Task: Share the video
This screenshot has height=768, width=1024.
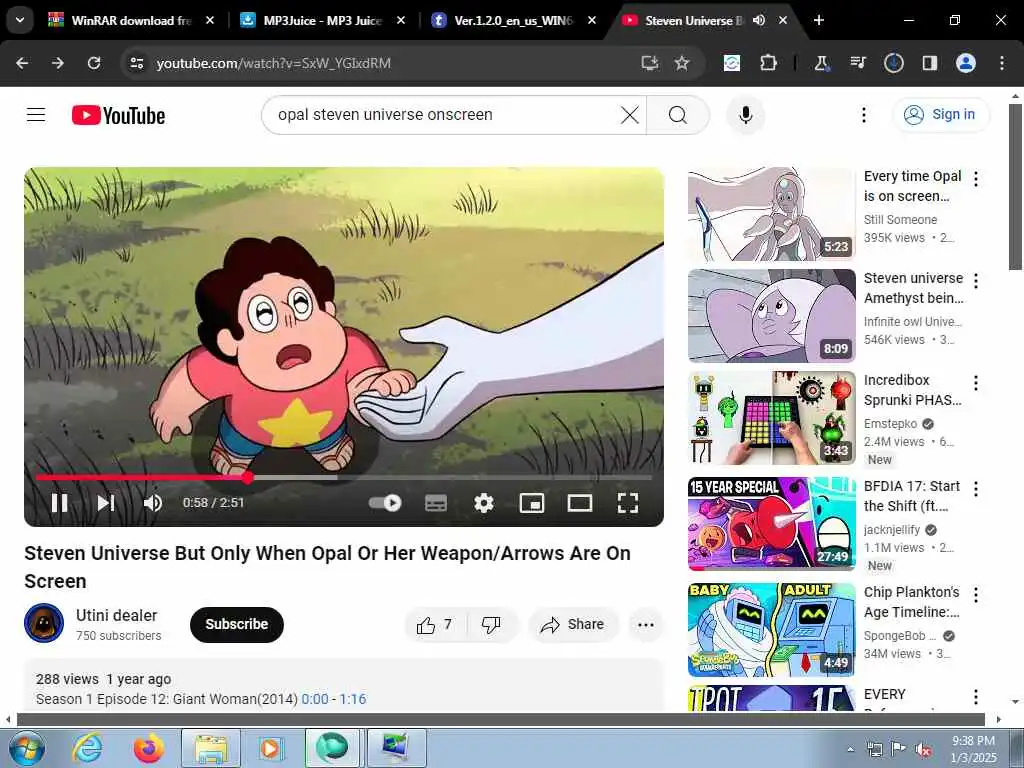Action: pyautogui.click(x=573, y=625)
